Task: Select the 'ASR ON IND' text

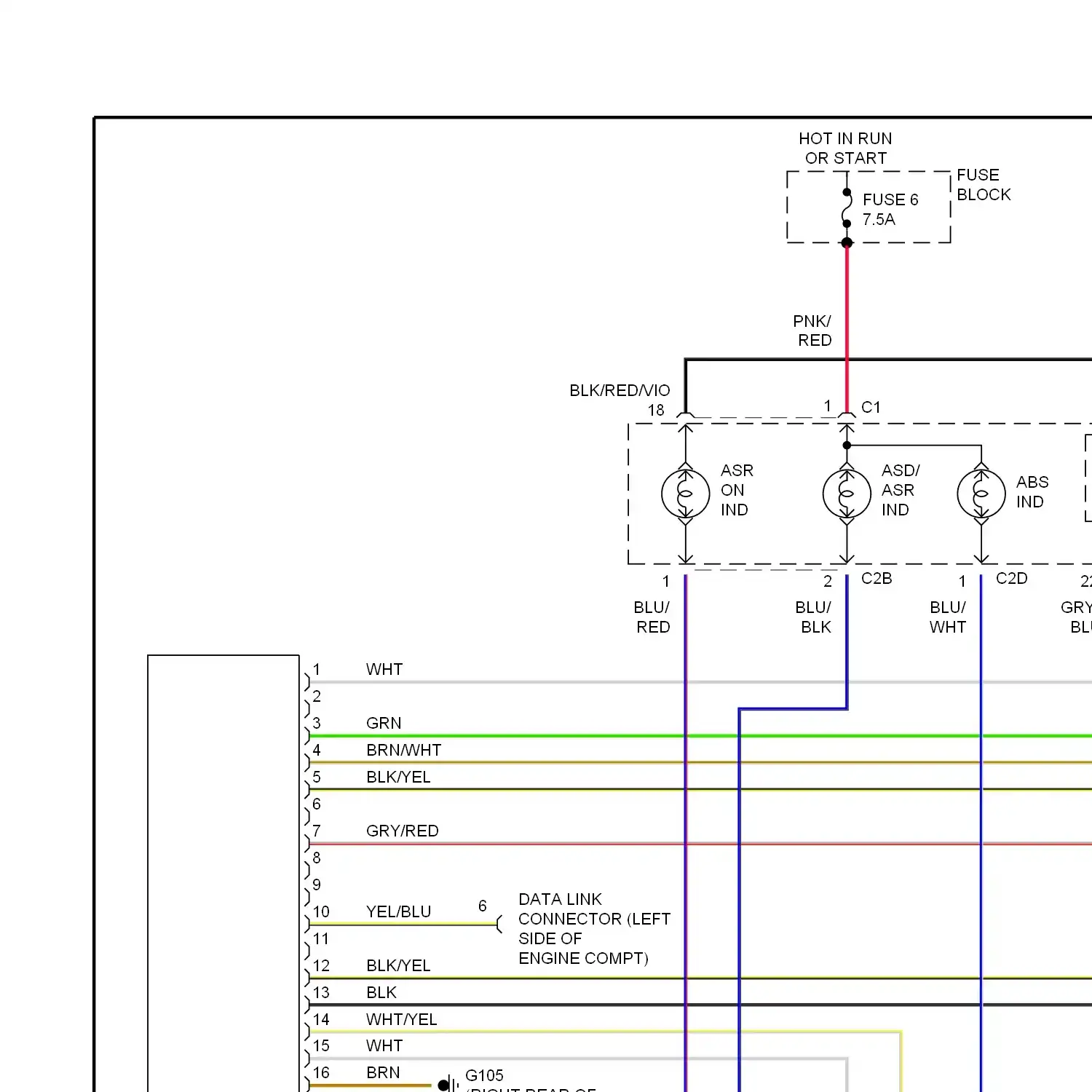Action: pos(737,491)
